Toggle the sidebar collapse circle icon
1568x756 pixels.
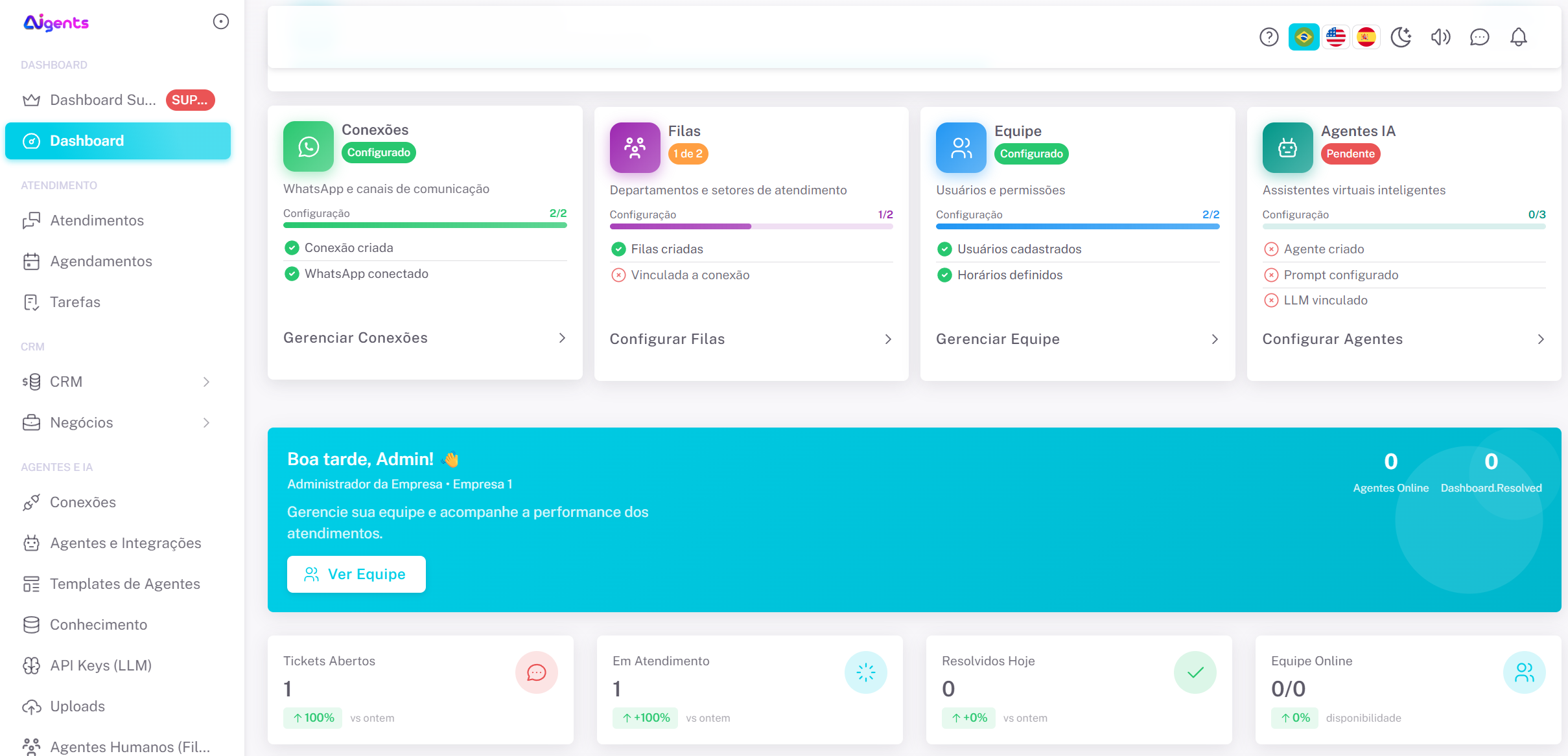(220, 21)
